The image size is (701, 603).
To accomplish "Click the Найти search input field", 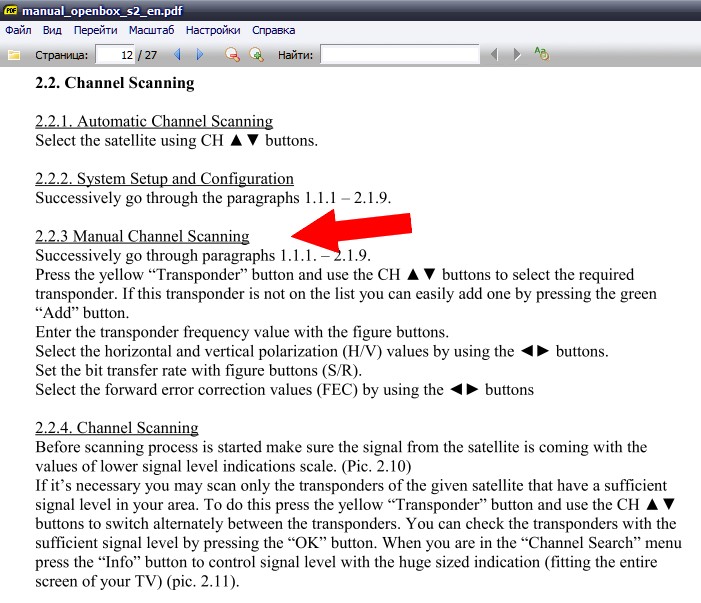I will [400, 55].
